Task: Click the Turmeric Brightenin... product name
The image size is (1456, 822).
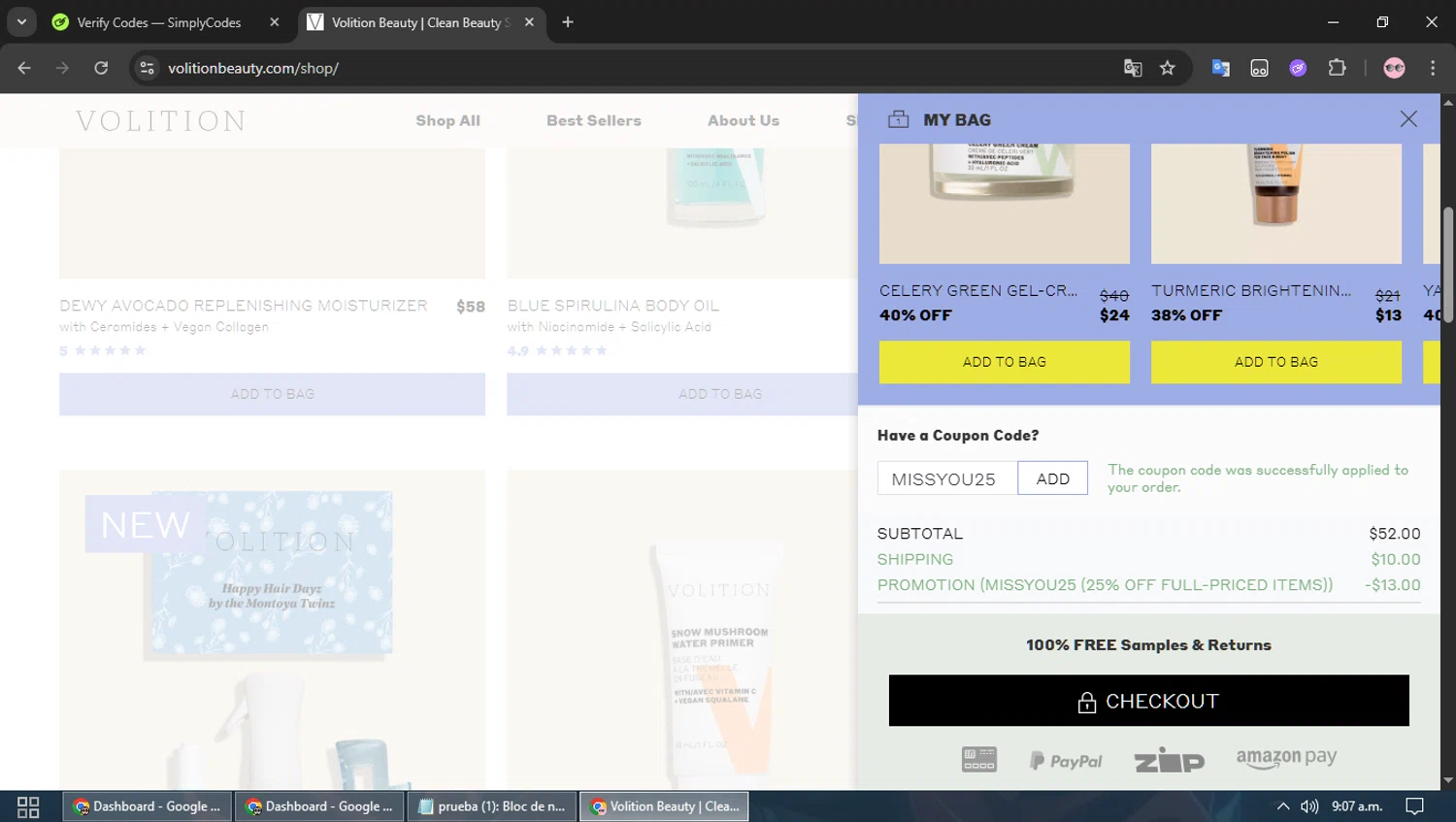Action: click(1251, 290)
